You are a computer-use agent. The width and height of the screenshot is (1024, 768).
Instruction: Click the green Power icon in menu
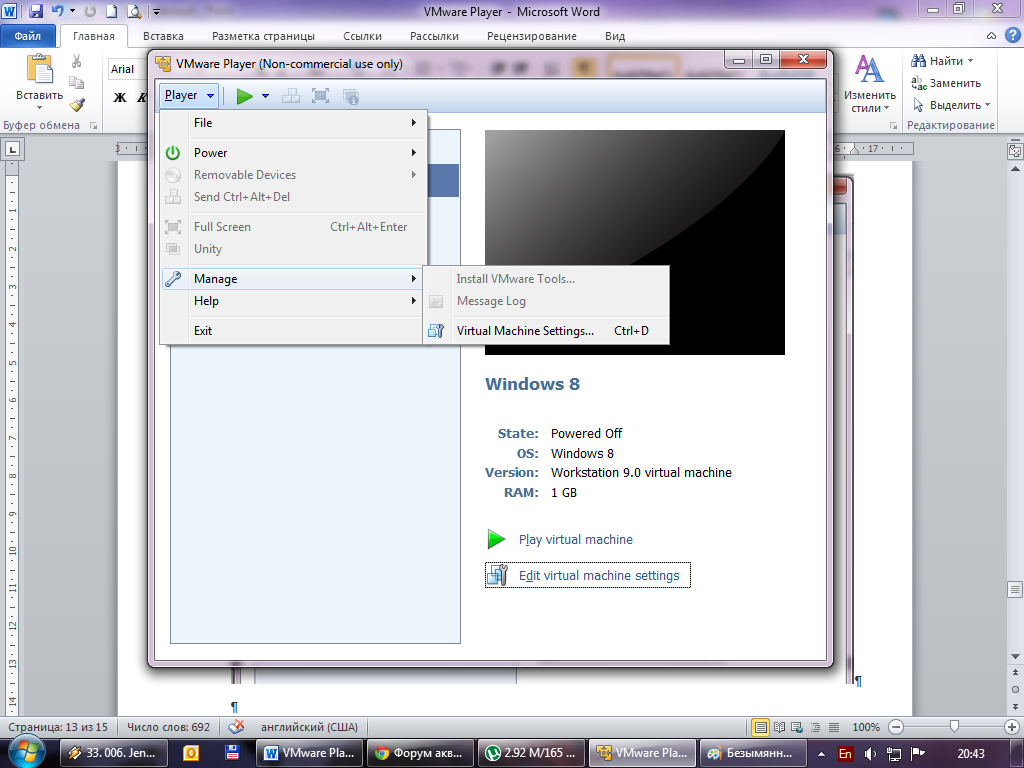pyautogui.click(x=173, y=153)
